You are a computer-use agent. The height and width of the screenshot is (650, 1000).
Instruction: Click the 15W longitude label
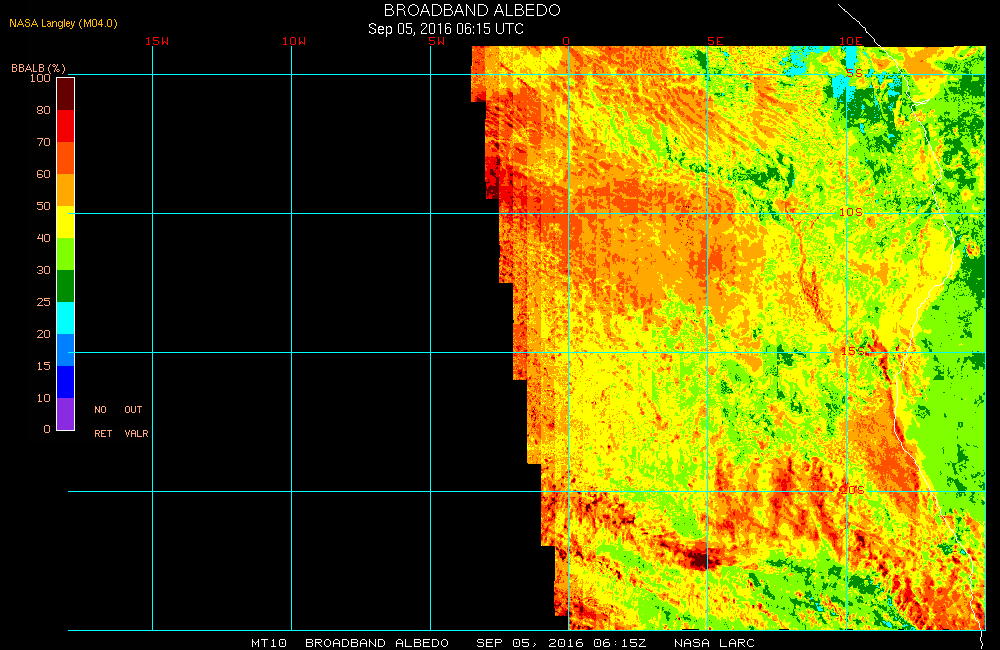click(157, 41)
